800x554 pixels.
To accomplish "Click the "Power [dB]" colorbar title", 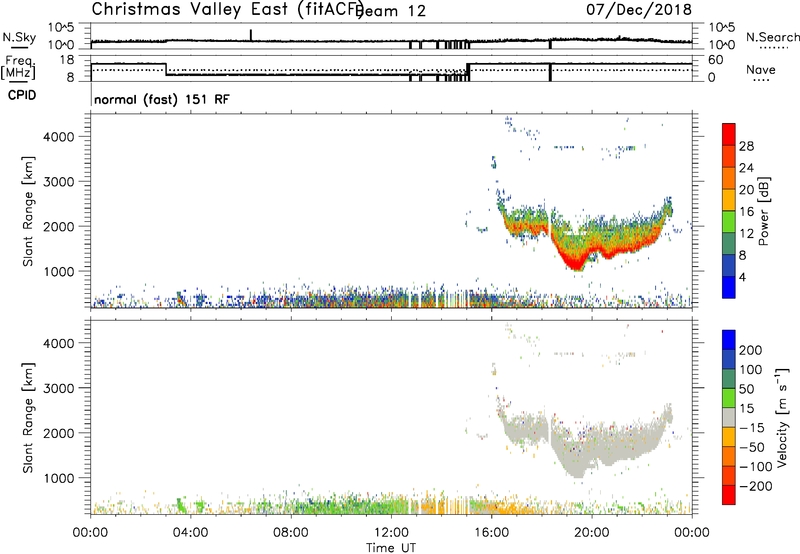I will (x=764, y=211).
